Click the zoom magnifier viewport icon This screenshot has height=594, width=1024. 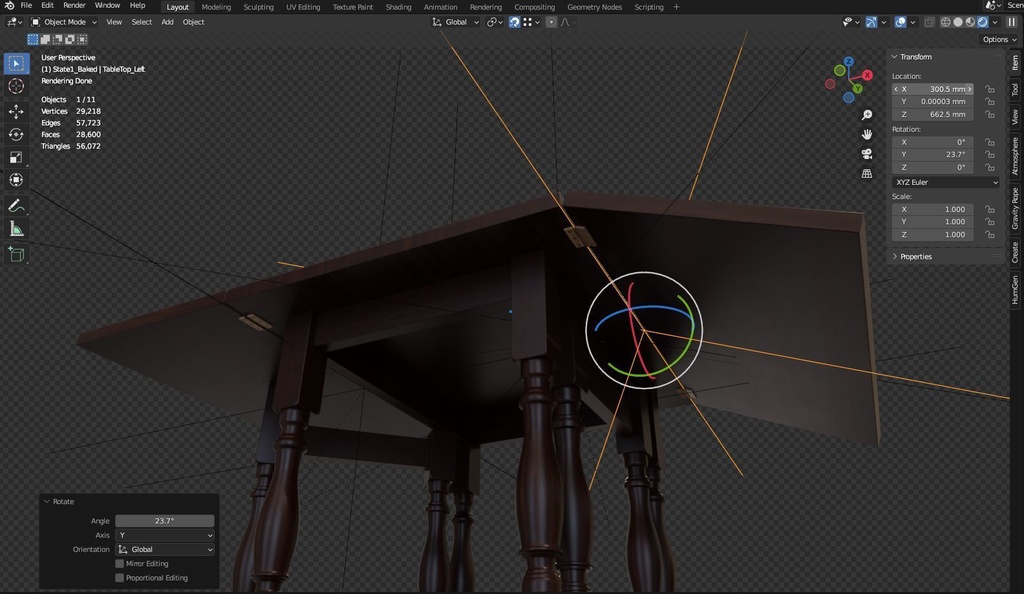point(867,116)
